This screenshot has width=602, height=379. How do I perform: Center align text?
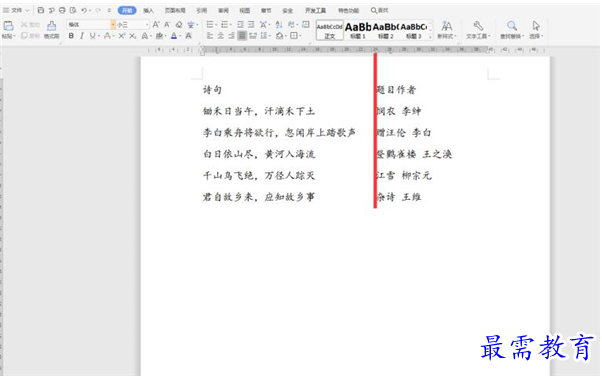pos(220,36)
